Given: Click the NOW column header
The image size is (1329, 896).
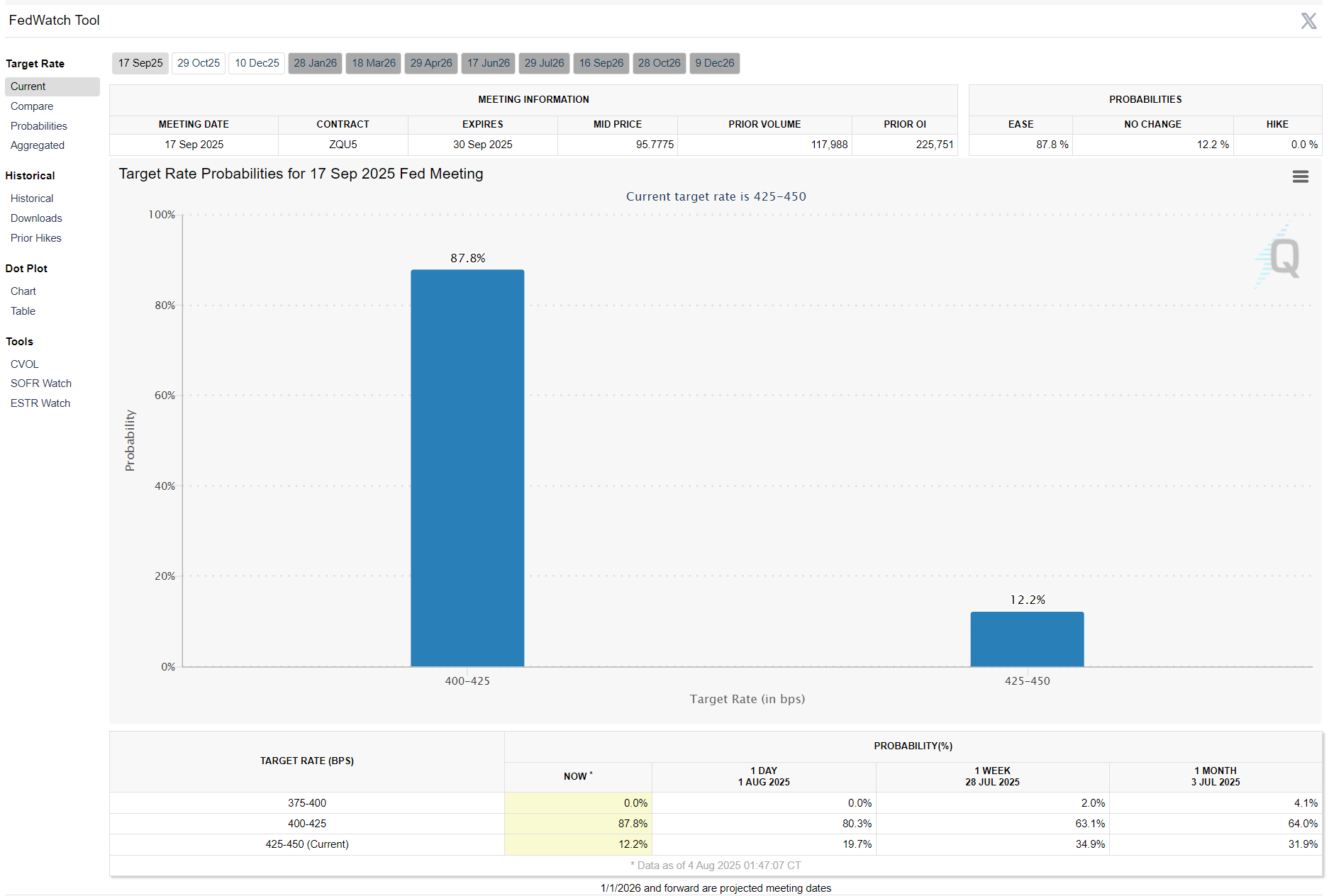Looking at the screenshot, I should [578, 777].
